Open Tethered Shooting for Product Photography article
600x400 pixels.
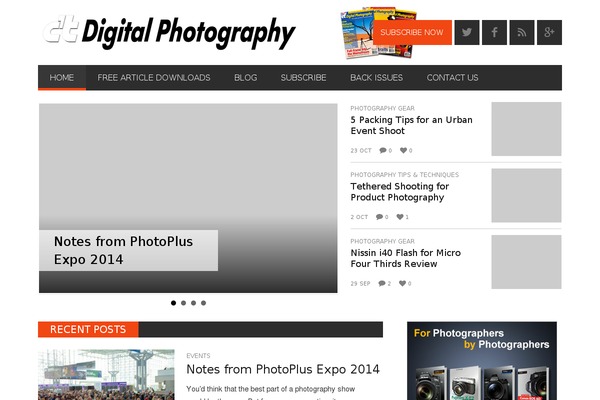click(399, 192)
